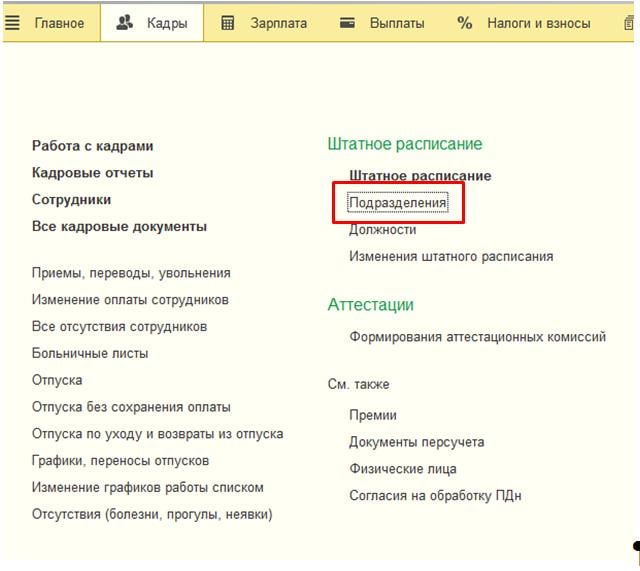Open Формирования аттестационных комиссий
The height and width of the screenshot is (571, 640).
[477, 338]
